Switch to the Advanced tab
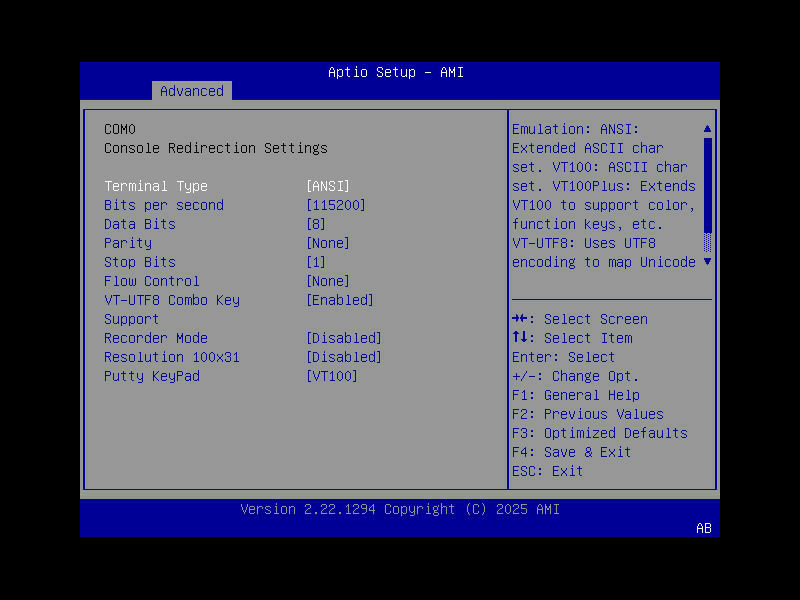 point(191,91)
